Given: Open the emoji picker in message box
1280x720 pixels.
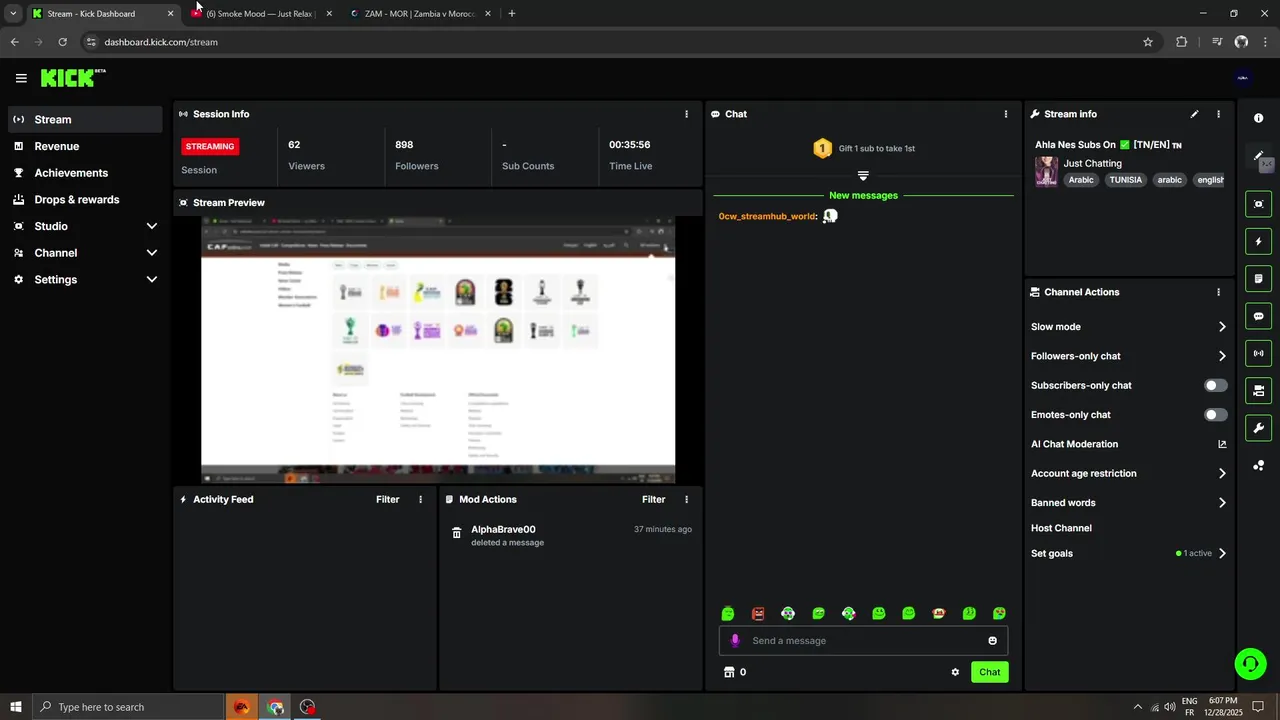Looking at the screenshot, I should tap(992, 640).
